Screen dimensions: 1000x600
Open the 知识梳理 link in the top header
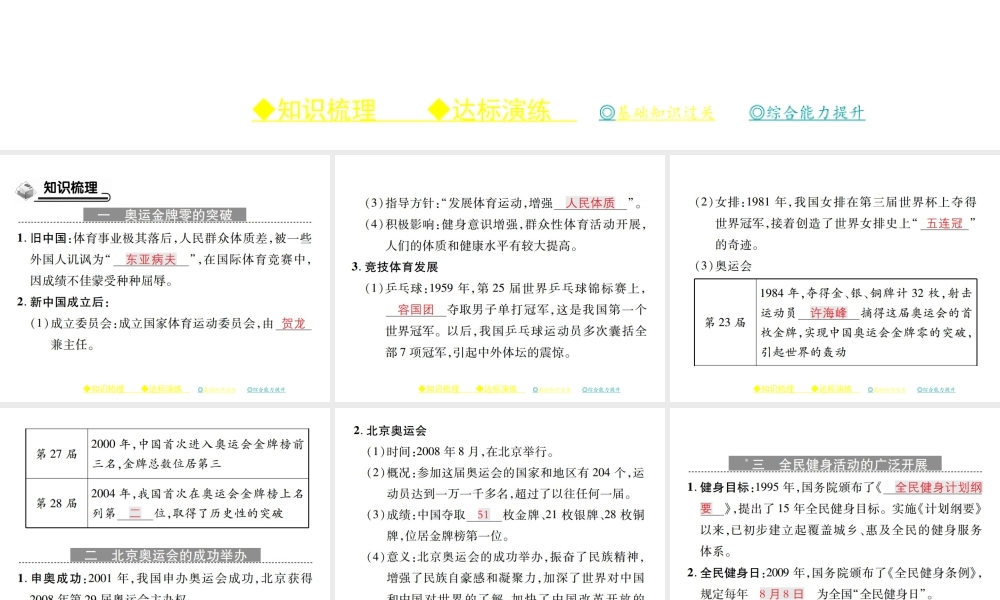pos(314,110)
